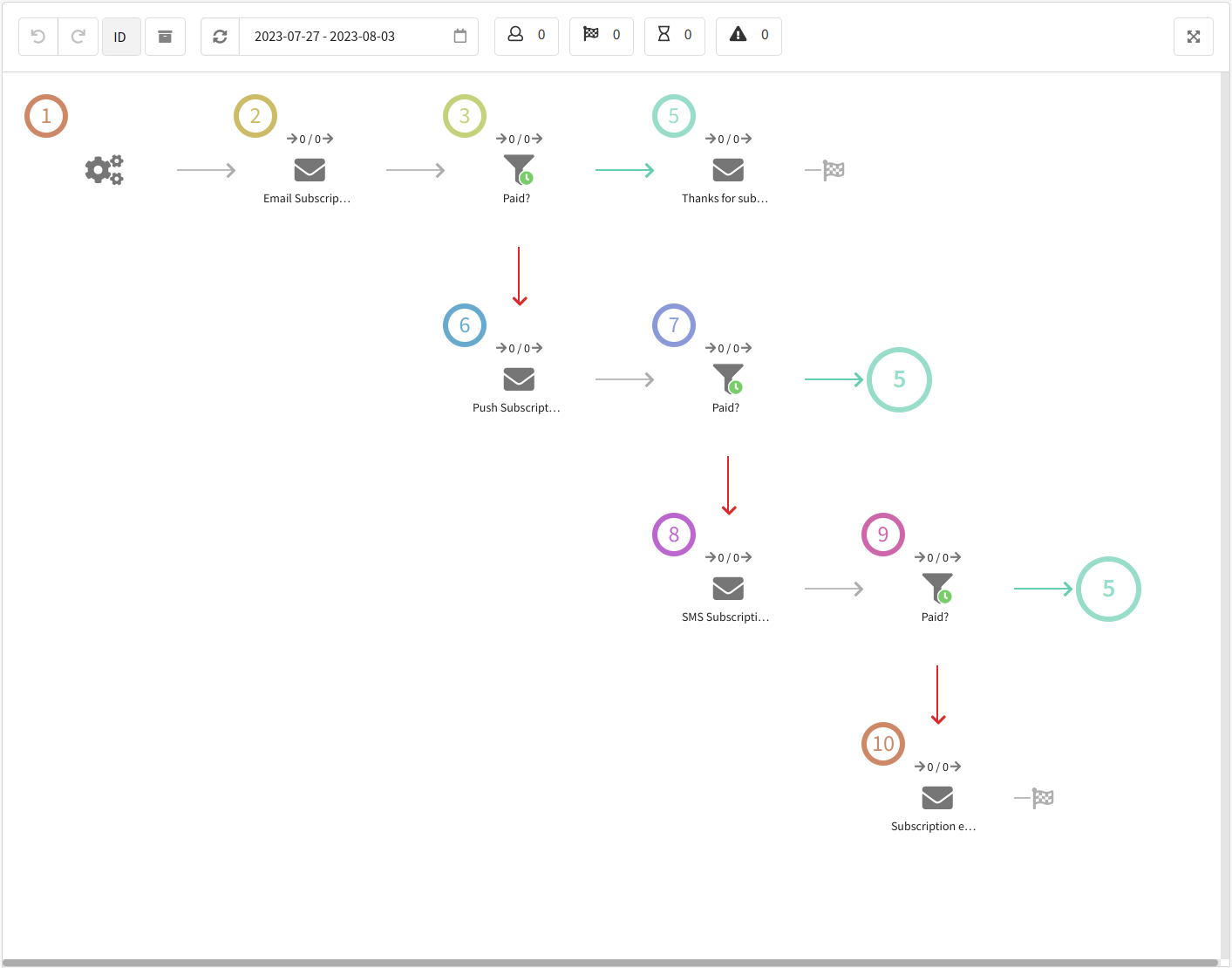Select the Paid? filter under badge 9
Viewport: 1232px width, 968px height.
(x=937, y=588)
